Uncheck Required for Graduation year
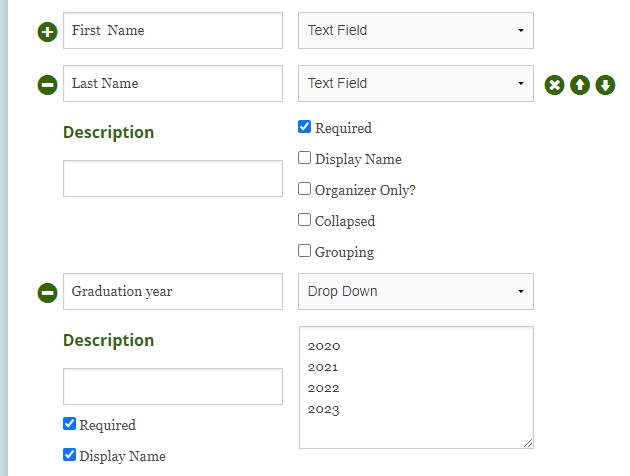 pyautogui.click(x=69, y=424)
